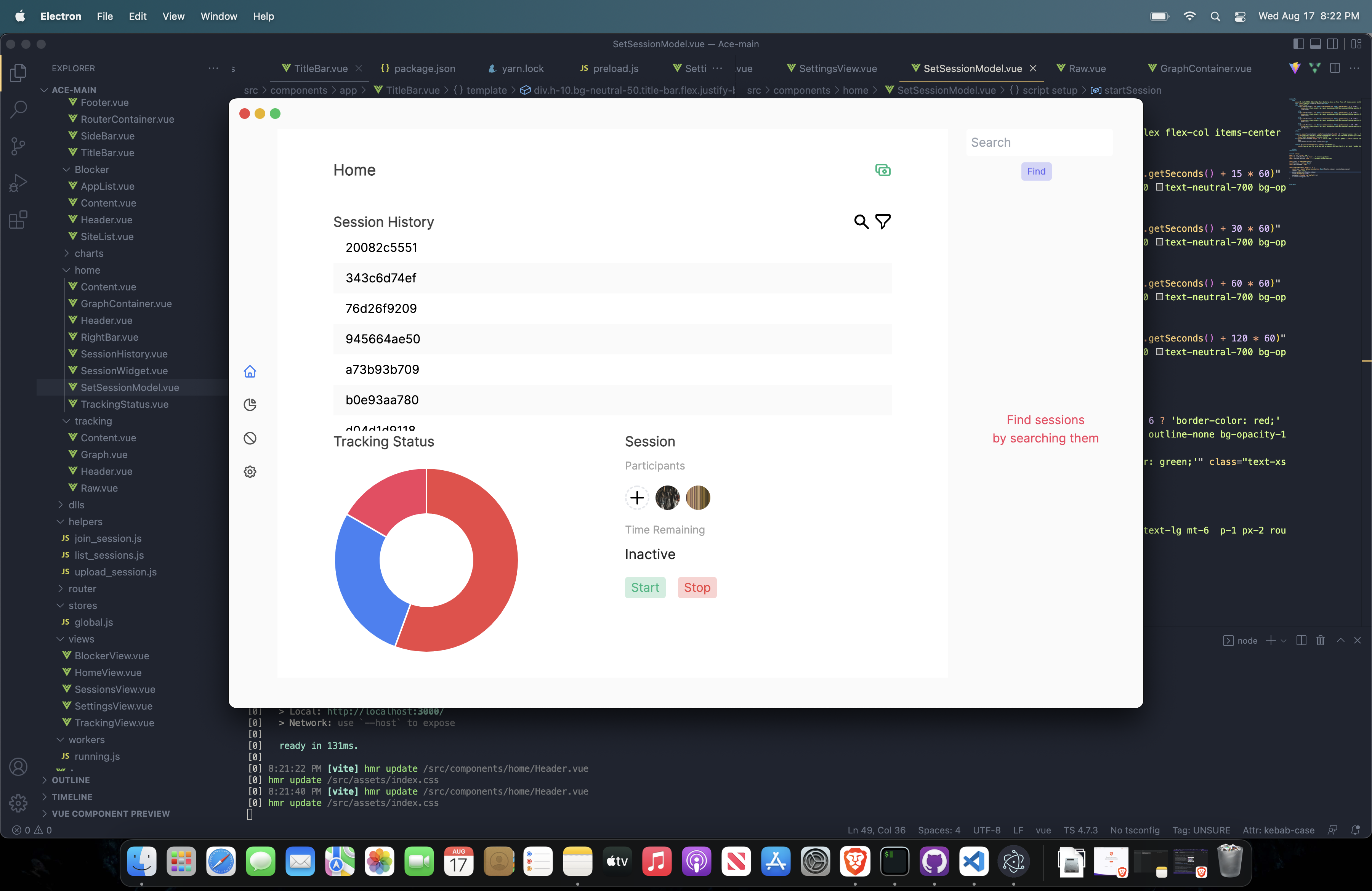
Task: Open the settings gear in app sidebar
Action: point(250,472)
